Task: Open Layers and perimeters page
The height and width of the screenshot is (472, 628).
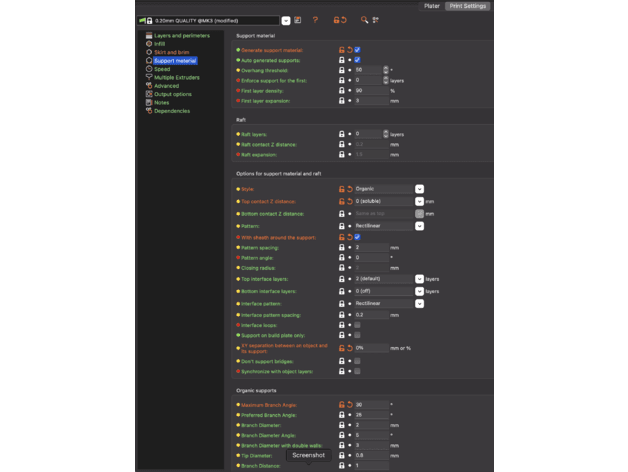Action: (x=182, y=36)
